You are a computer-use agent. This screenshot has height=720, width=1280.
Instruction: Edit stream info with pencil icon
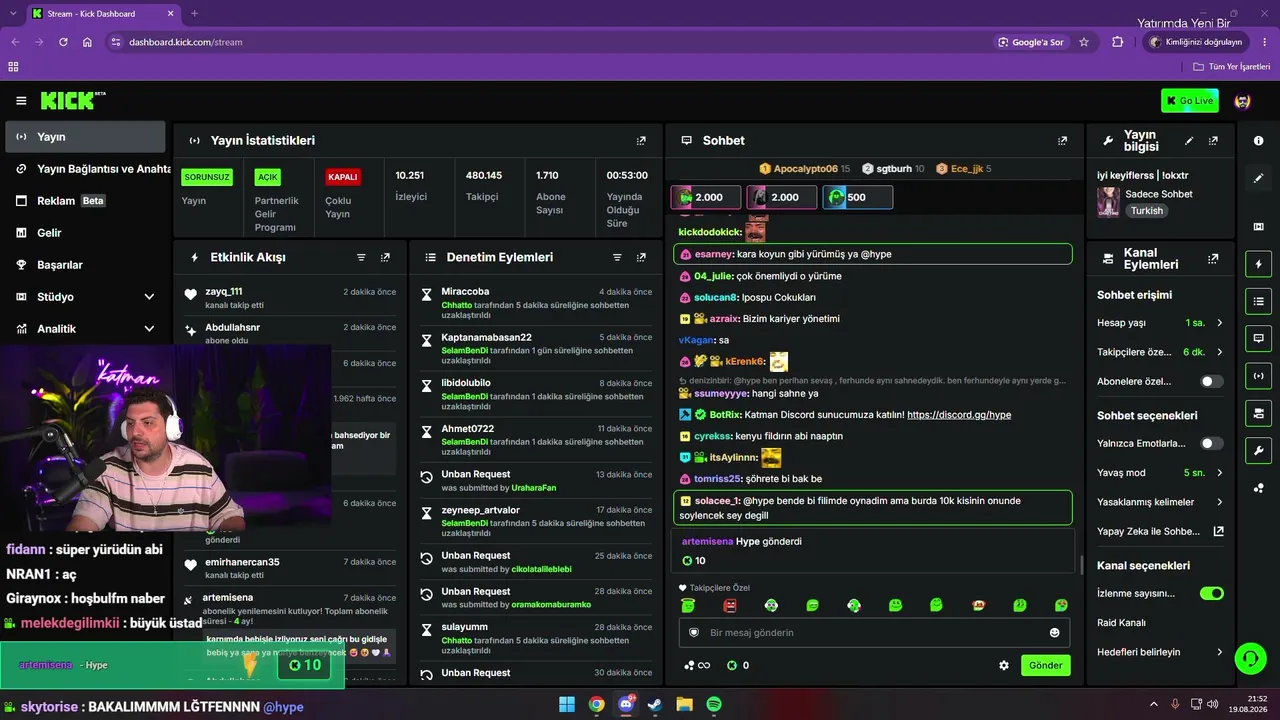click(x=1189, y=141)
